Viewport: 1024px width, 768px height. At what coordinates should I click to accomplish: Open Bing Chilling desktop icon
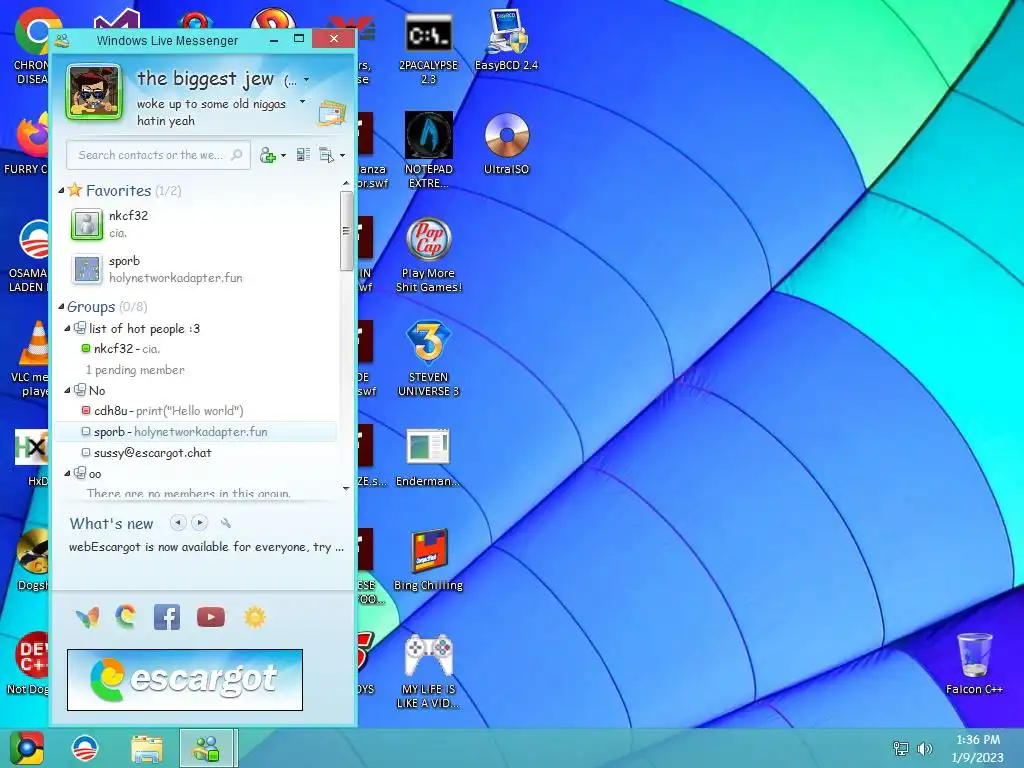coord(428,560)
